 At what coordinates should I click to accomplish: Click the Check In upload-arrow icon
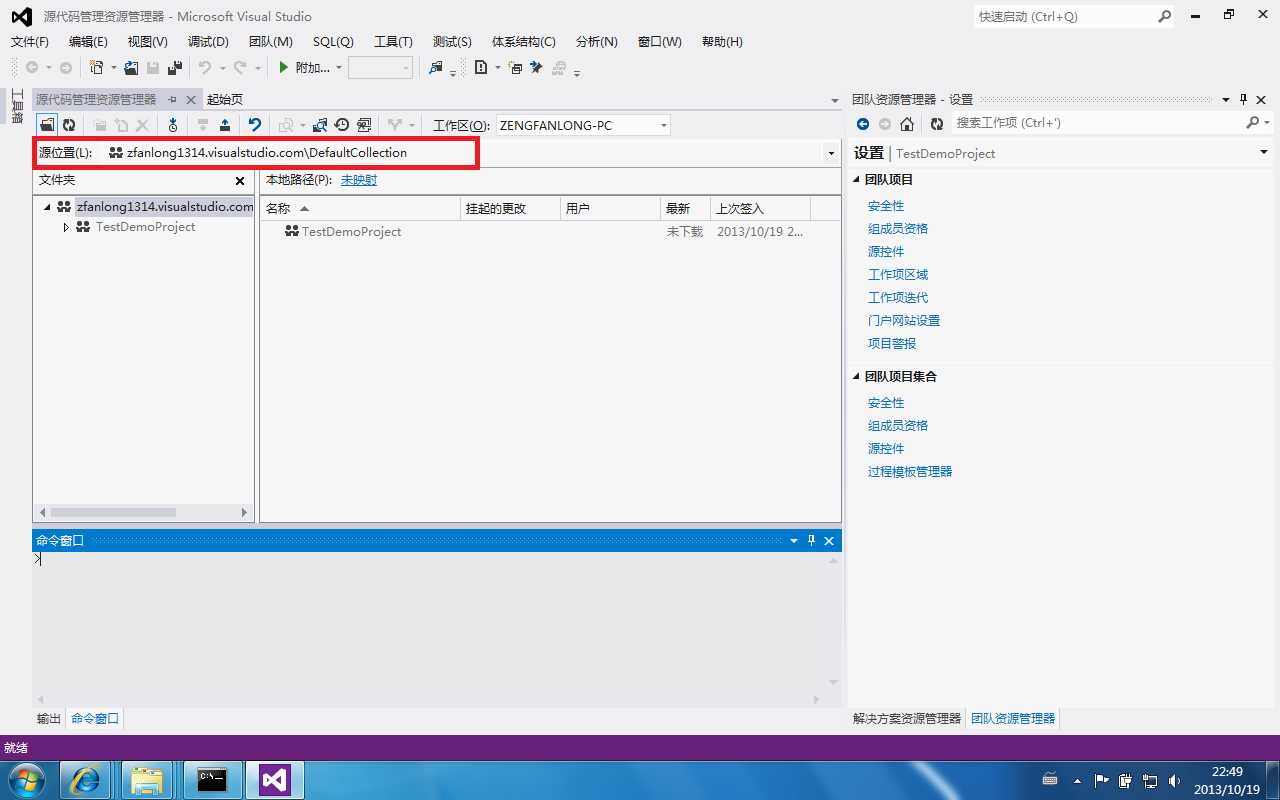click(225, 125)
